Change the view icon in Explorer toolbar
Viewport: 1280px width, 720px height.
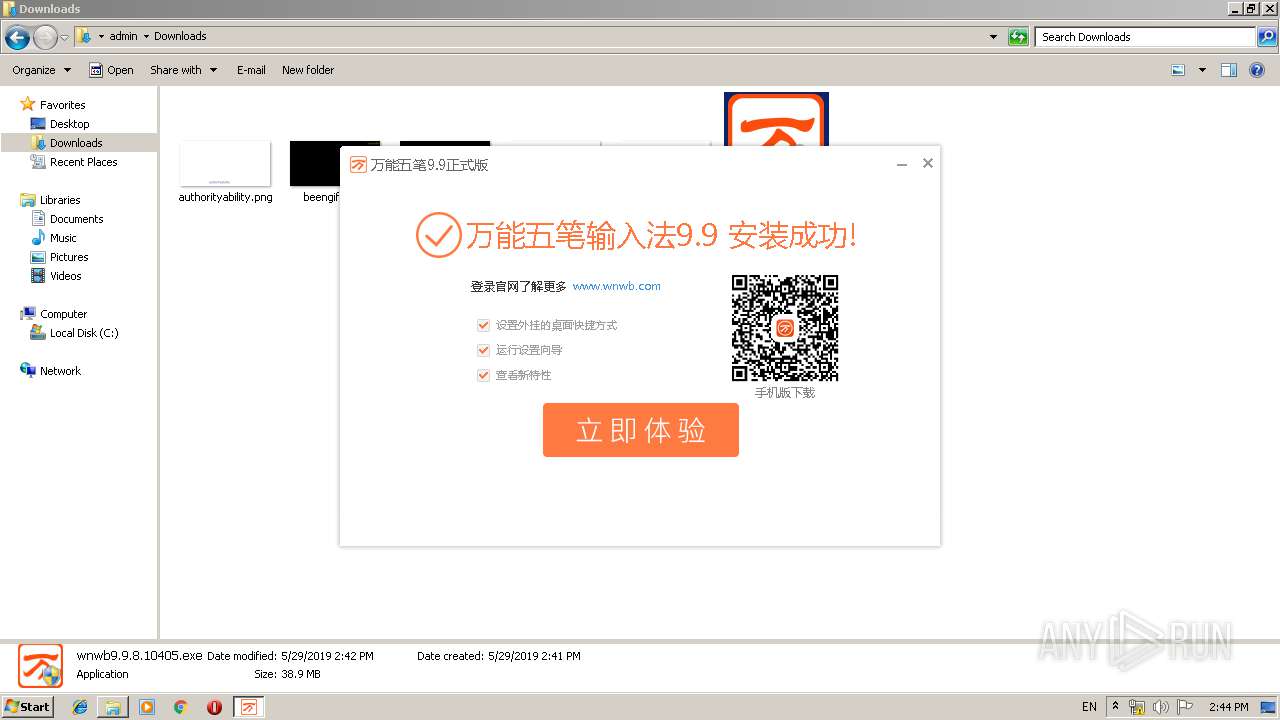[x=1178, y=70]
